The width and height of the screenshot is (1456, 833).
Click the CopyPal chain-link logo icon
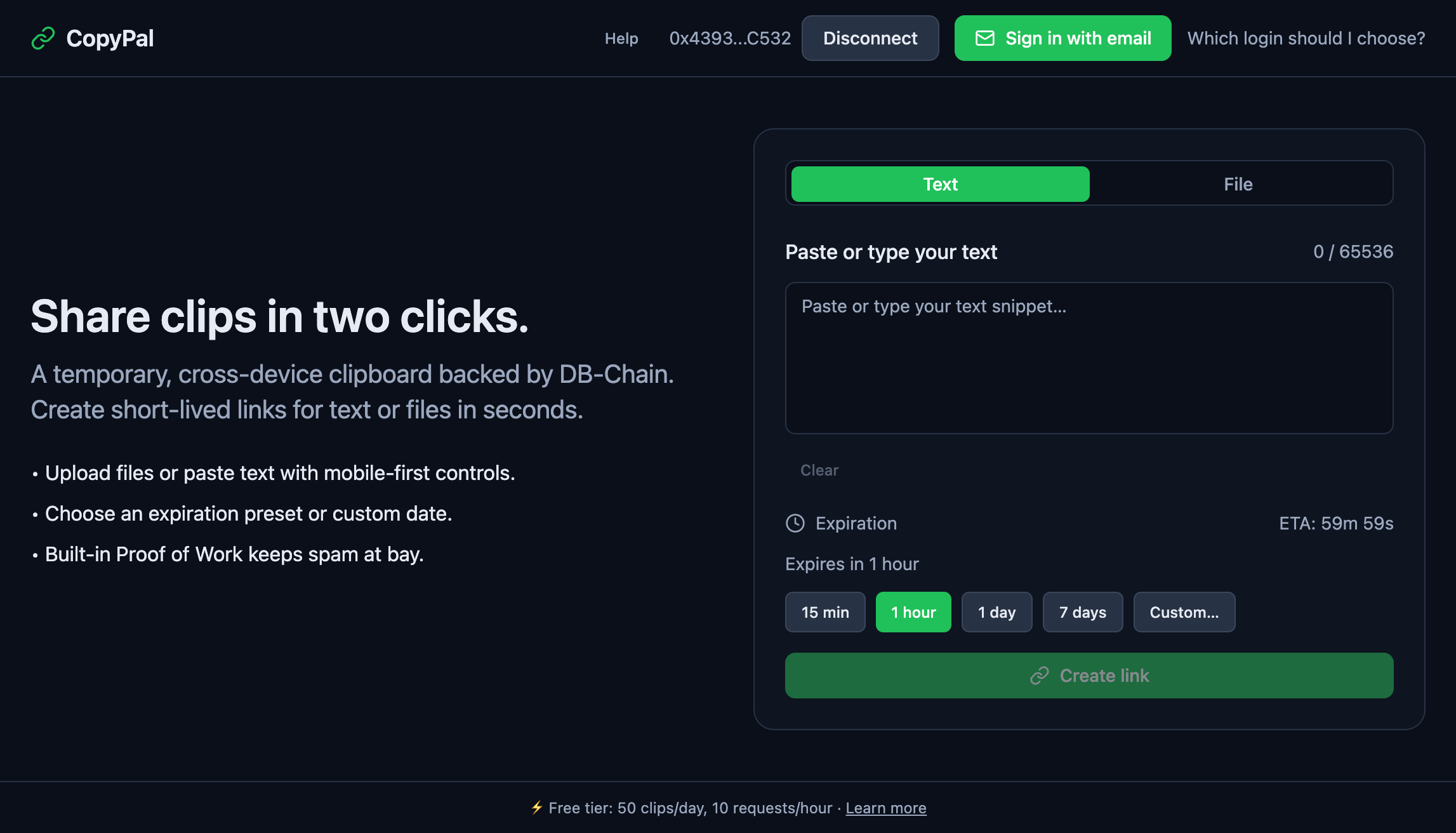coord(42,38)
